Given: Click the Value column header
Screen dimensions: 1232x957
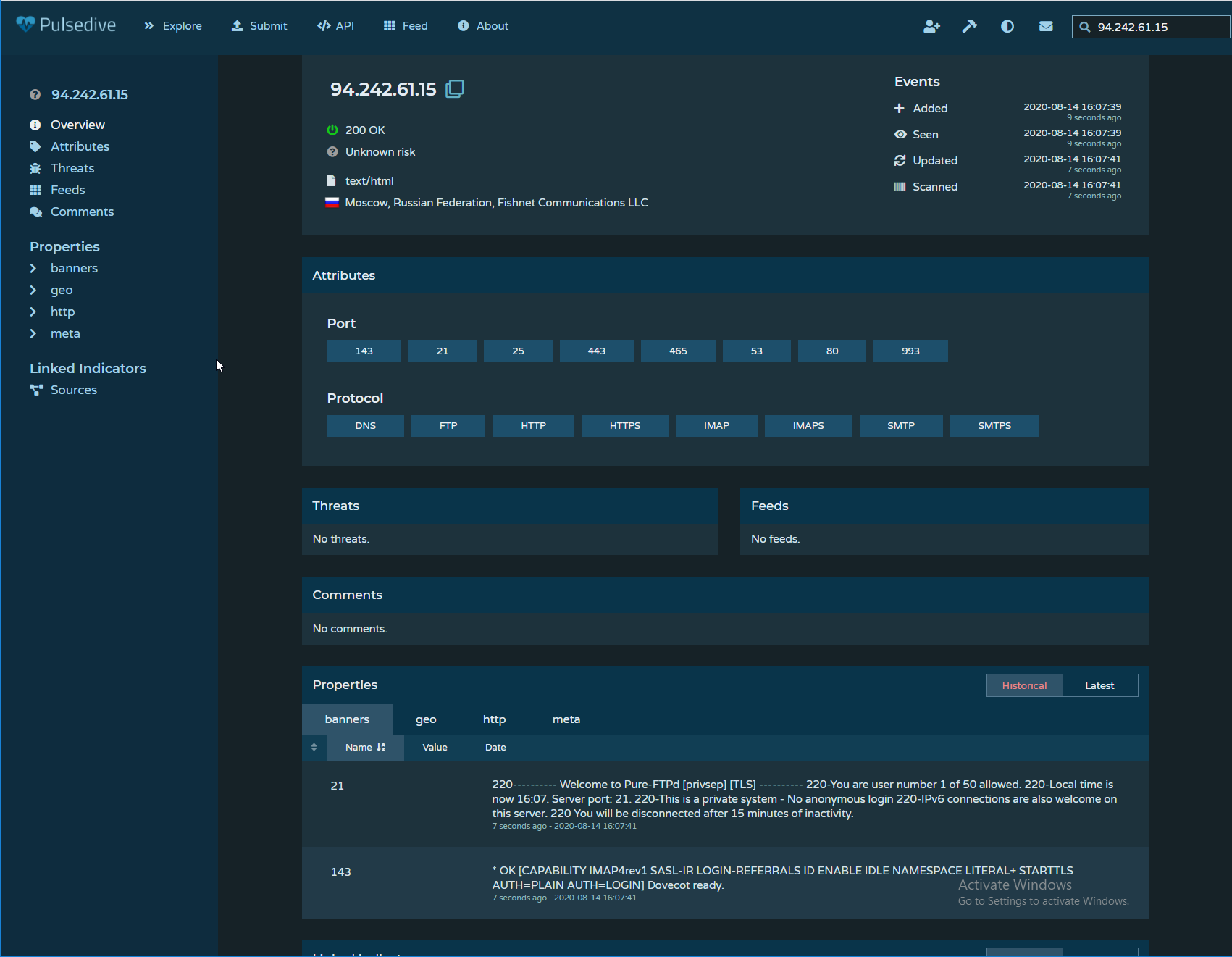Looking at the screenshot, I should [x=435, y=747].
